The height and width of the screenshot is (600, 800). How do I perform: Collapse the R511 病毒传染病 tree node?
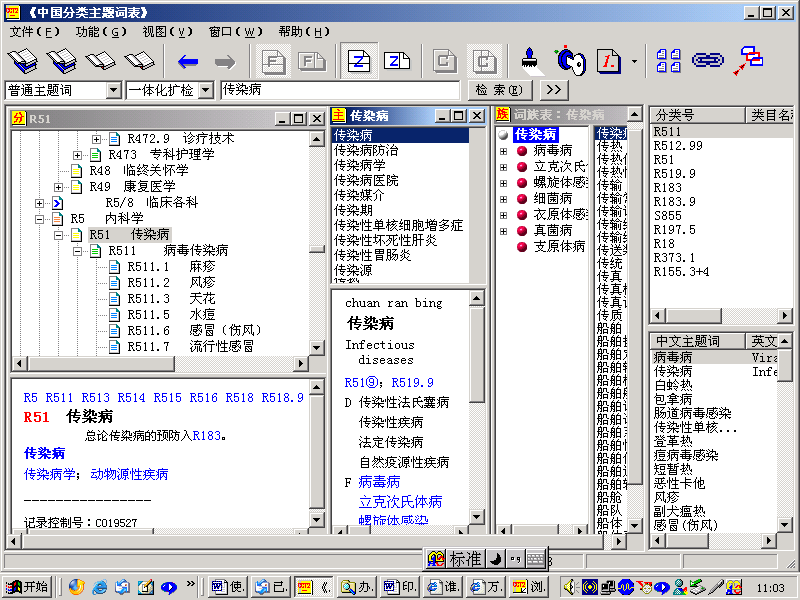point(97,251)
